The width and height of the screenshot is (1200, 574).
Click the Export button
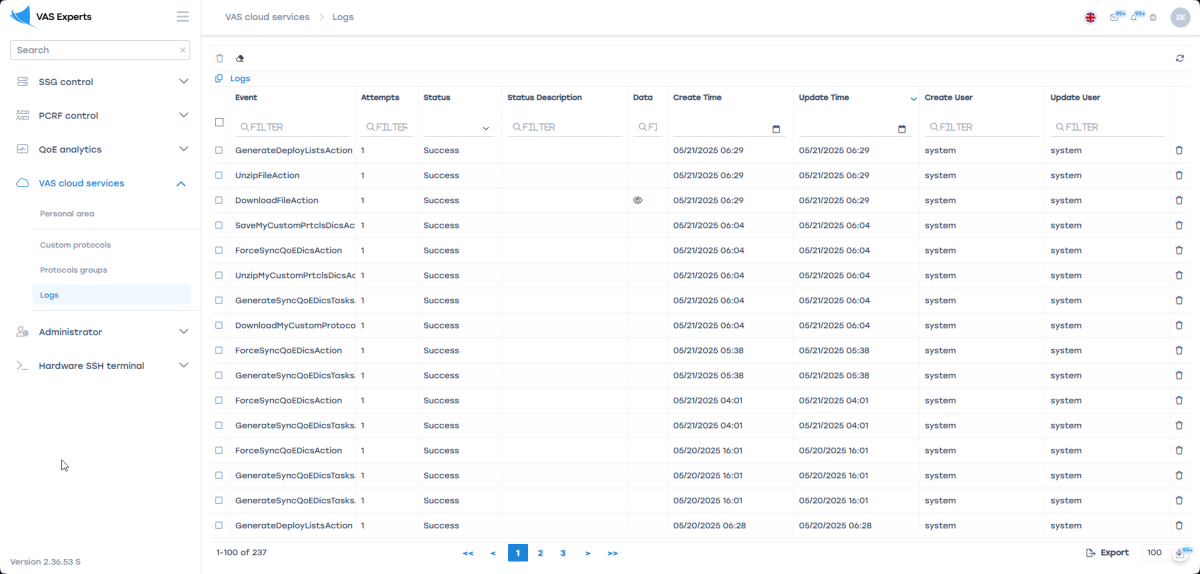click(x=1107, y=553)
